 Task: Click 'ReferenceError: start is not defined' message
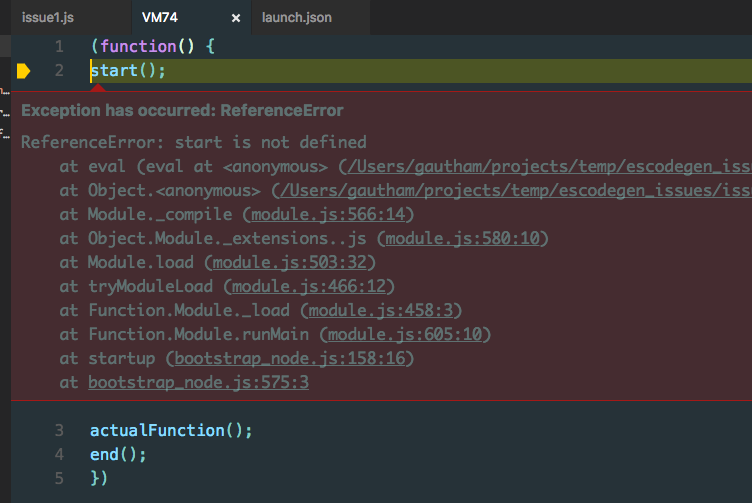[194, 142]
